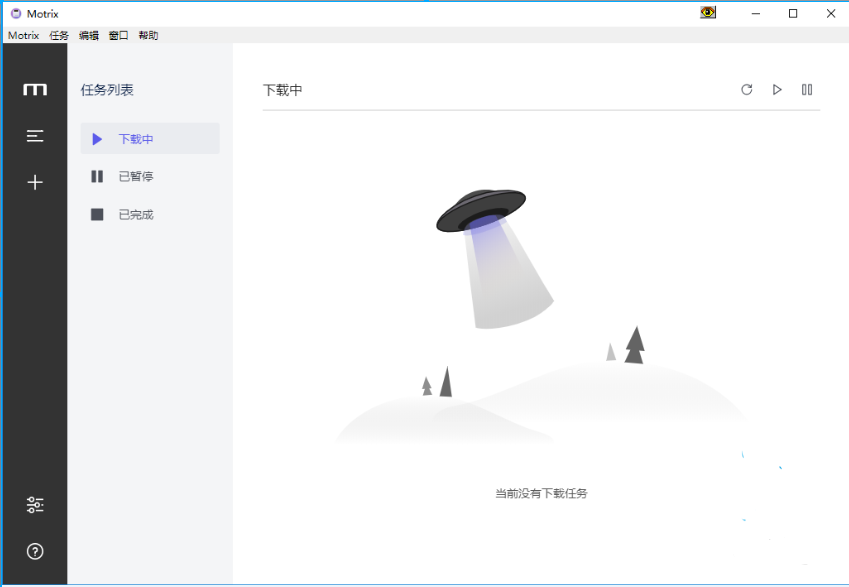Close the Motrix window
Image resolution: width=849 pixels, height=587 pixels.
831,14
